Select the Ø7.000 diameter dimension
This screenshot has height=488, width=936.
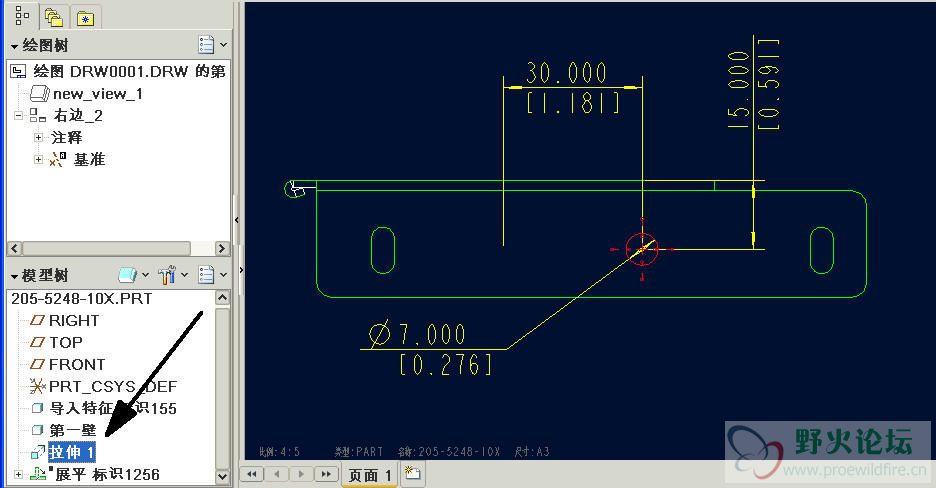point(417,334)
